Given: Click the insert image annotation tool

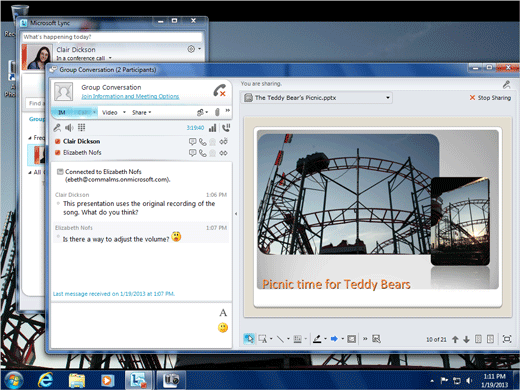Looking at the screenshot, I should pos(351,339).
